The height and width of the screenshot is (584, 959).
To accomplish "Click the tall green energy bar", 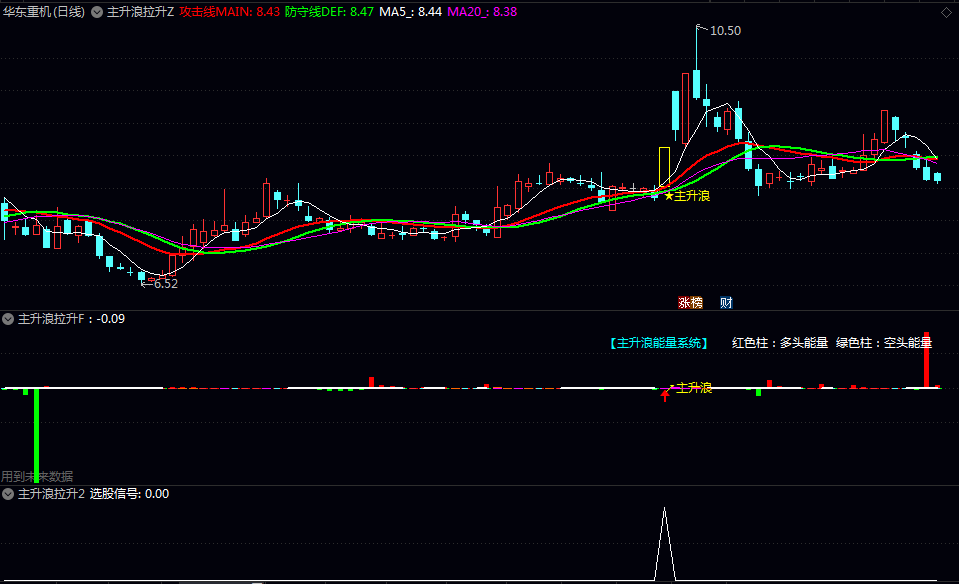I will point(37,435).
